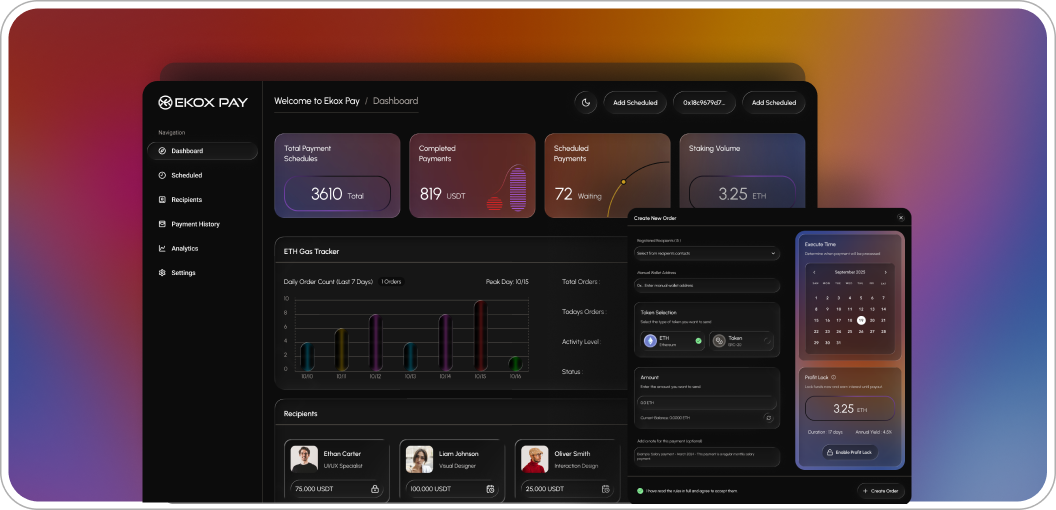Click the manual wallet address input field

pos(707,285)
